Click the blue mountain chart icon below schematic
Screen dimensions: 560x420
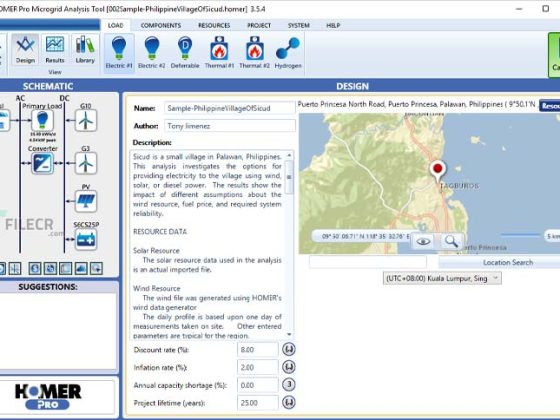(81, 268)
